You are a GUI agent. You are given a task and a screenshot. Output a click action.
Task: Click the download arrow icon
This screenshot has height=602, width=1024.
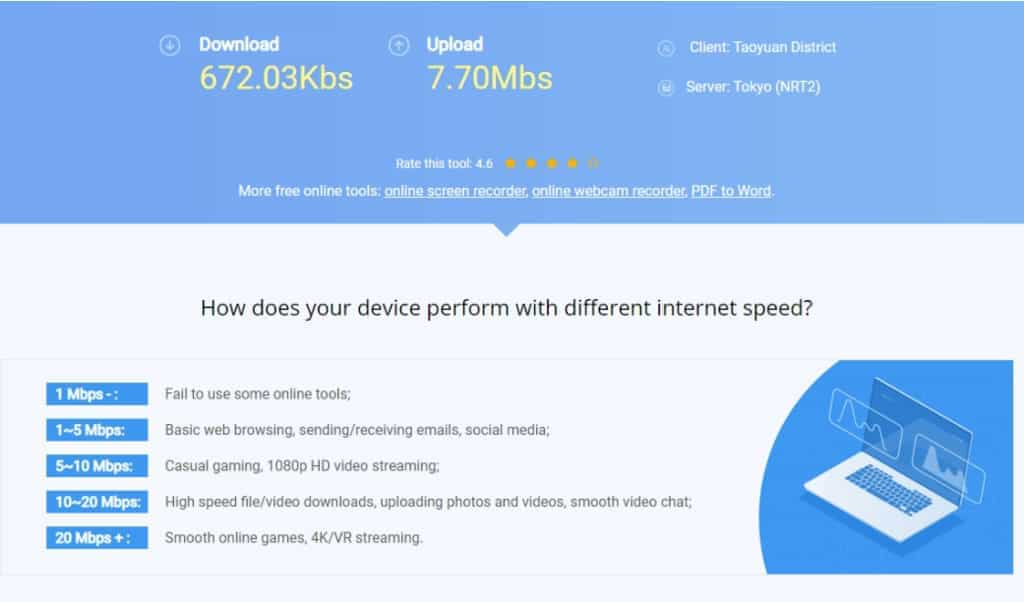point(170,45)
